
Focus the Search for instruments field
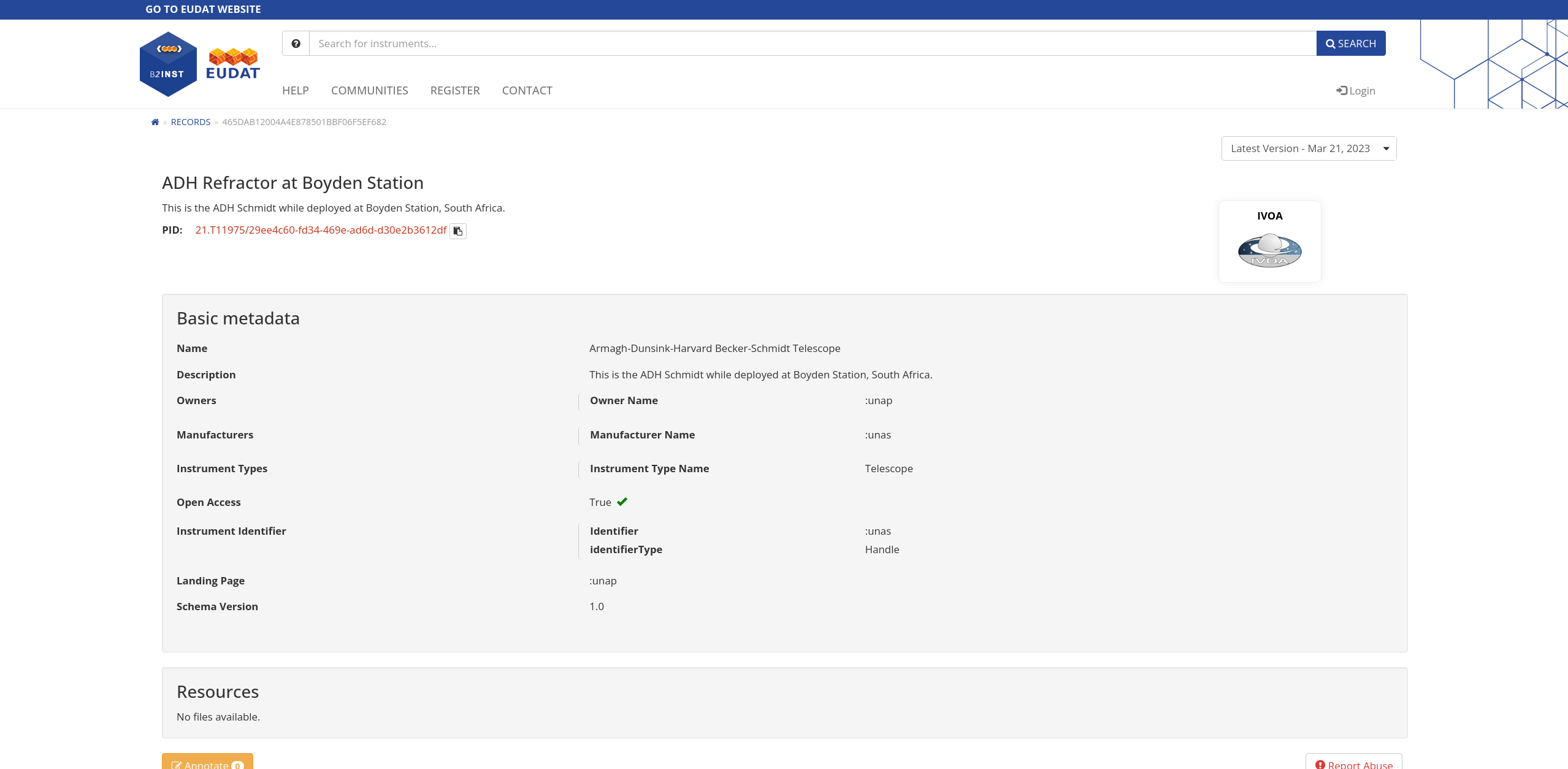(x=812, y=44)
